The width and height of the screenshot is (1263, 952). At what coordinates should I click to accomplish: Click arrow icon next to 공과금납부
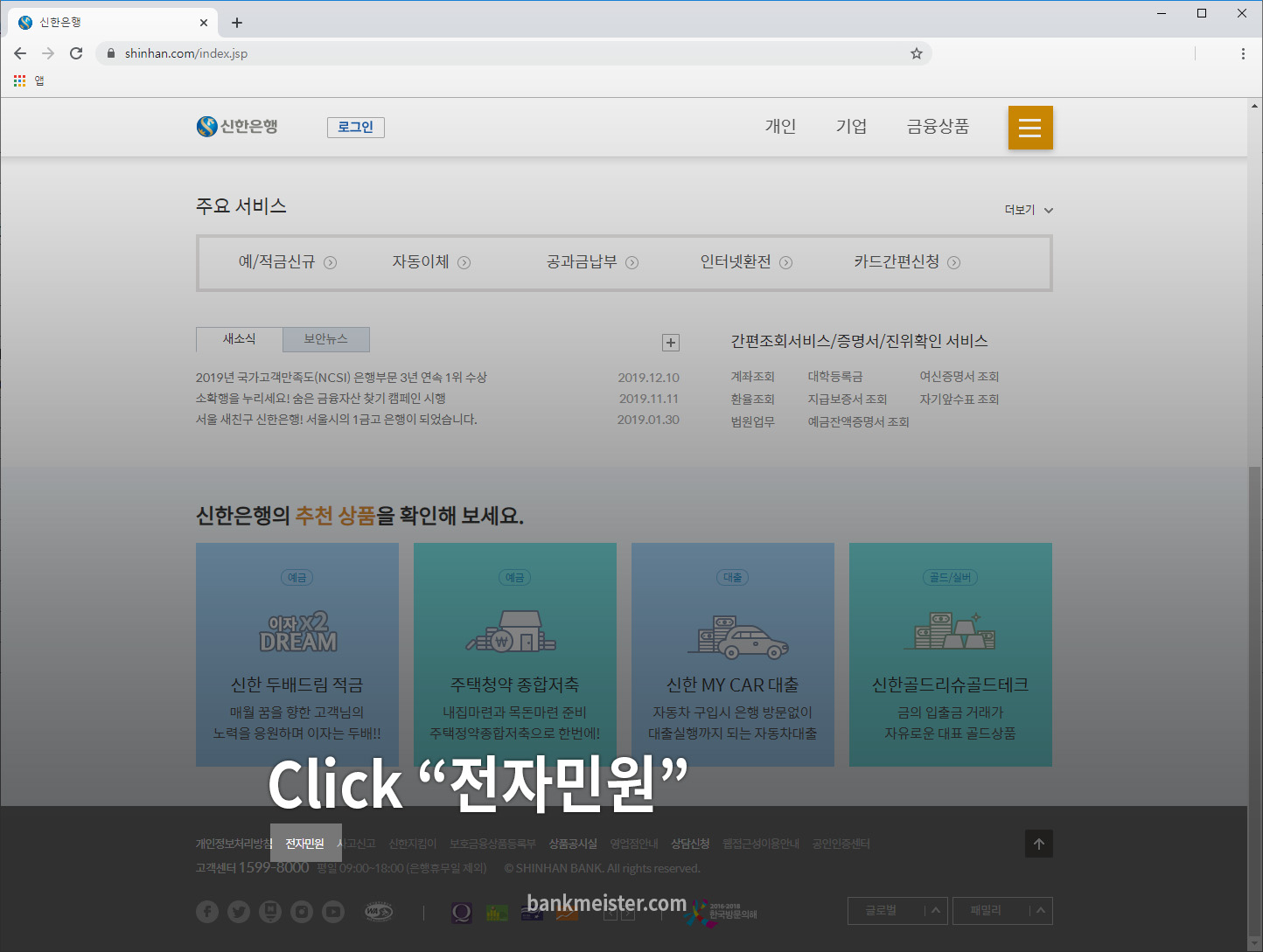(632, 262)
